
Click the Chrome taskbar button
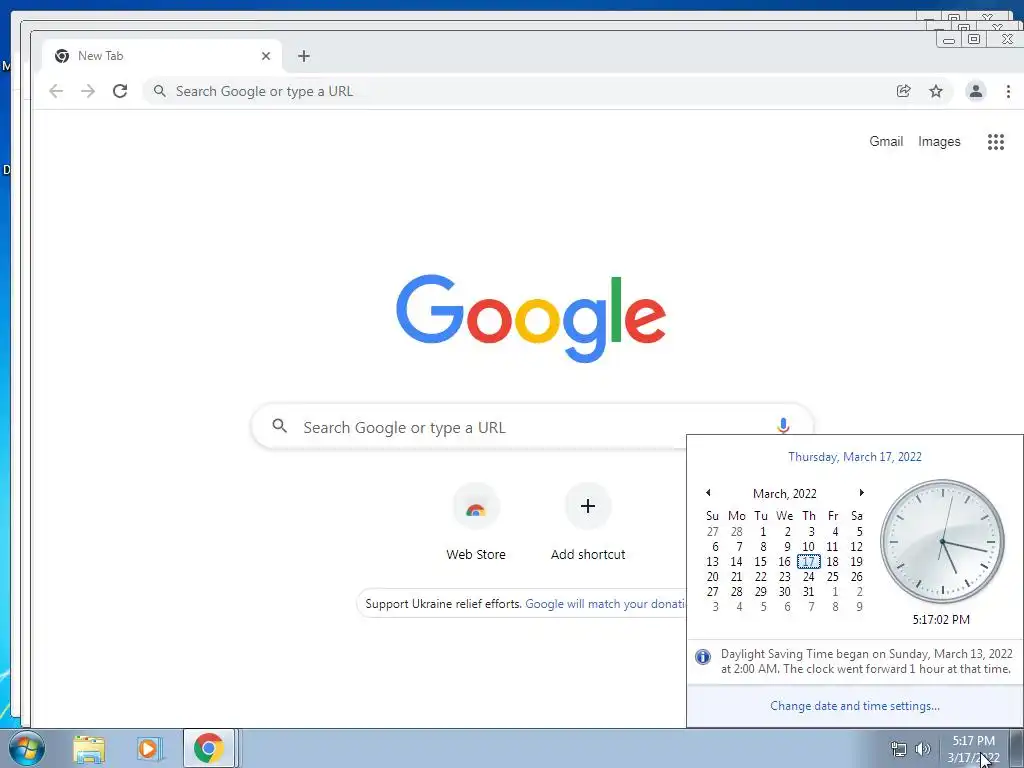point(209,748)
